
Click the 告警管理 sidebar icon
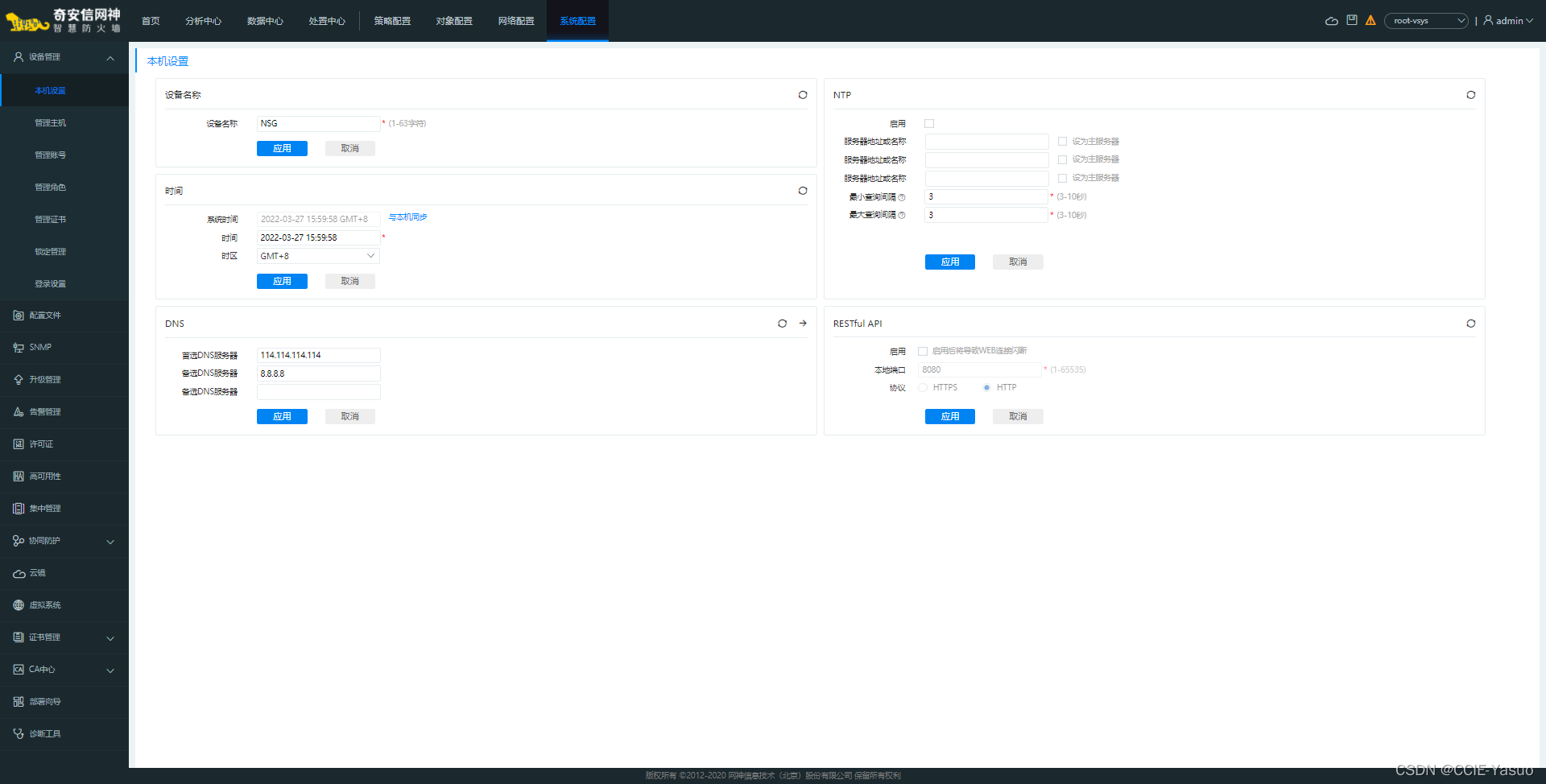(19, 412)
